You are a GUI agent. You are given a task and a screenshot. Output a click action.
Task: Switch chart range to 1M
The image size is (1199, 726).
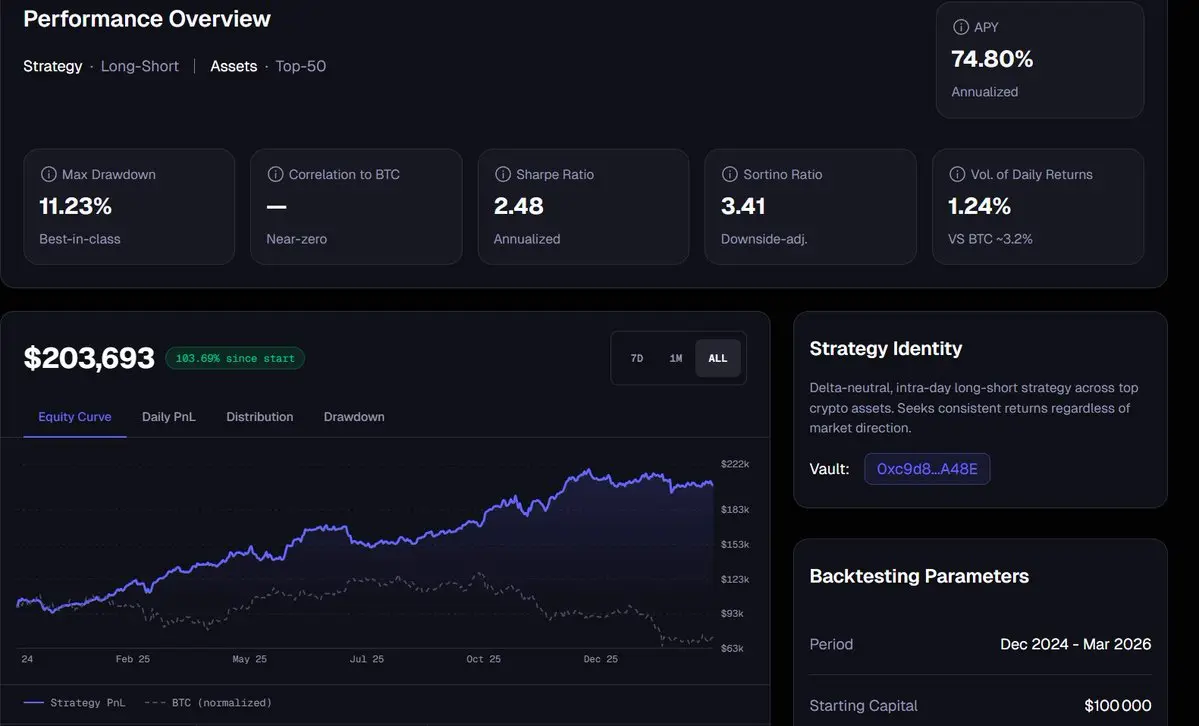[x=676, y=358]
